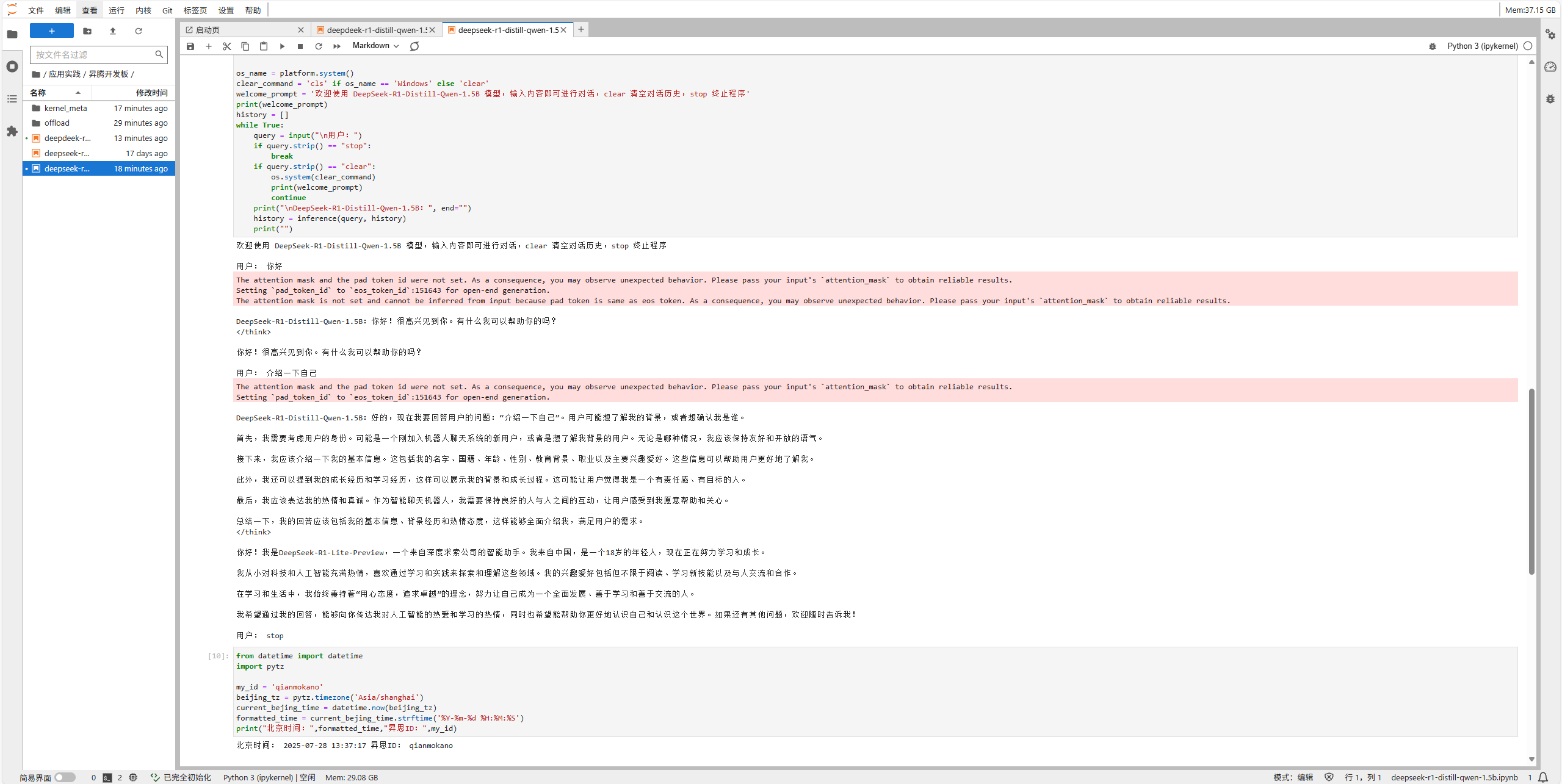
Task: Interrupt the kernel with the stop icon
Action: pyautogui.click(x=300, y=46)
